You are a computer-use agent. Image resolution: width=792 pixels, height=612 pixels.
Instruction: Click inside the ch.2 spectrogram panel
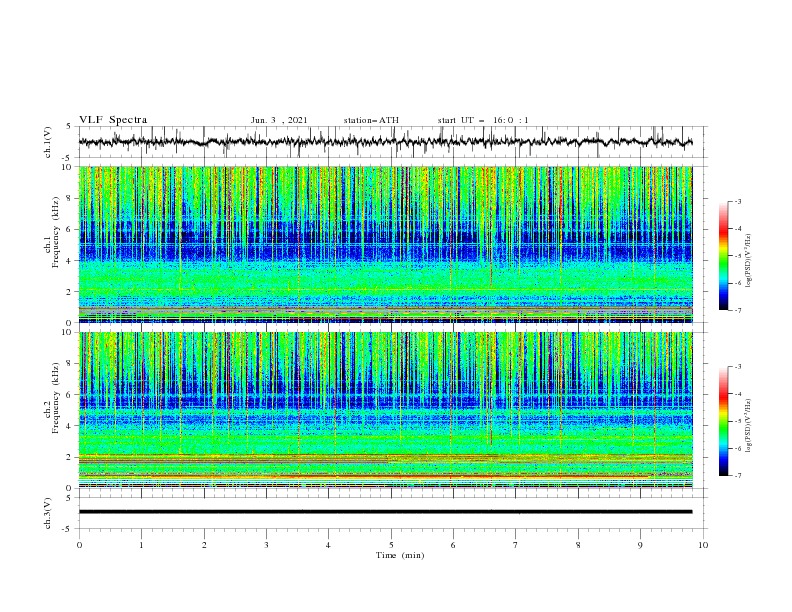[385, 410]
